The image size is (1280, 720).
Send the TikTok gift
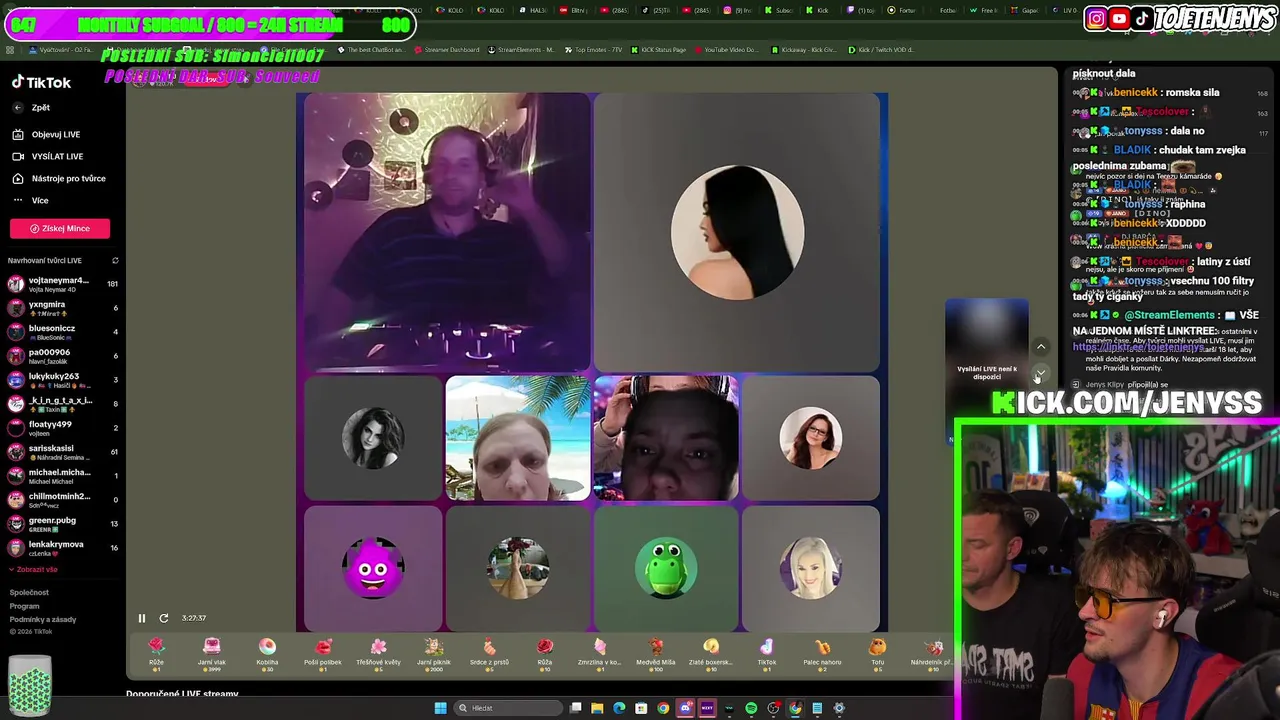coord(767,653)
